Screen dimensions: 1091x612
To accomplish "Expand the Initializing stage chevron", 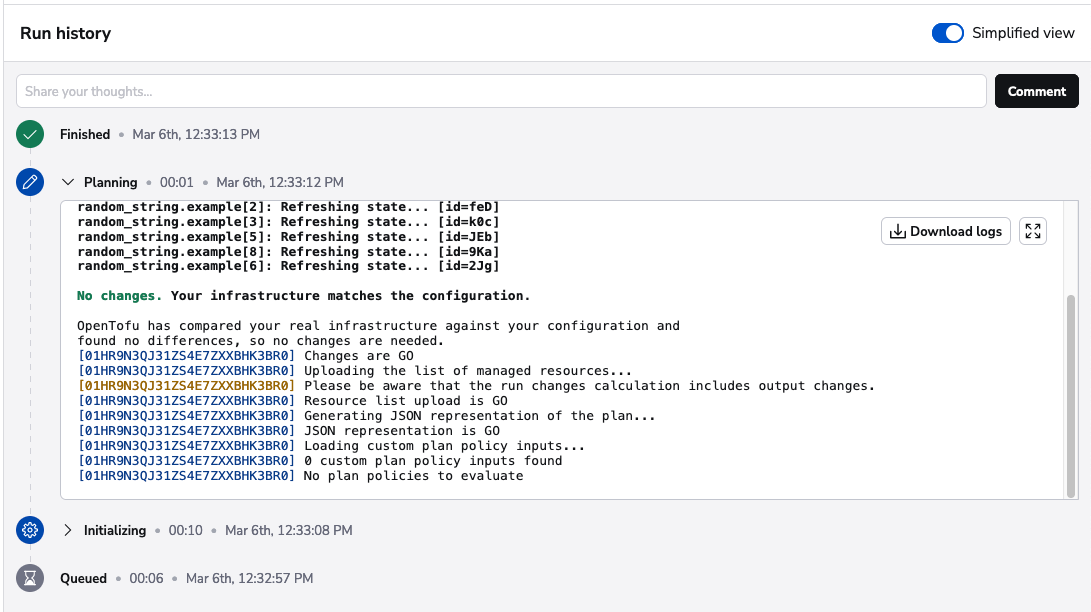I will click(x=68, y=530).
